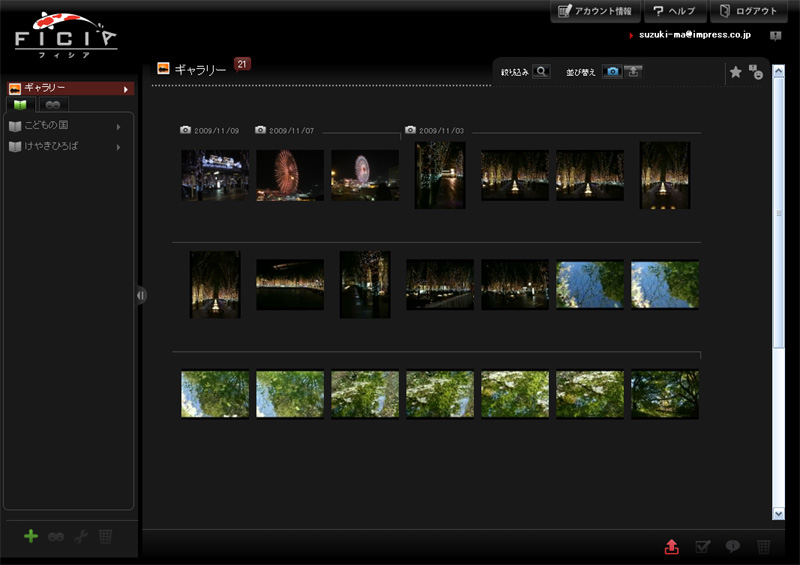Open the first photo in the second row
This screenshot has height=565, width=800.
click(215, 284)
